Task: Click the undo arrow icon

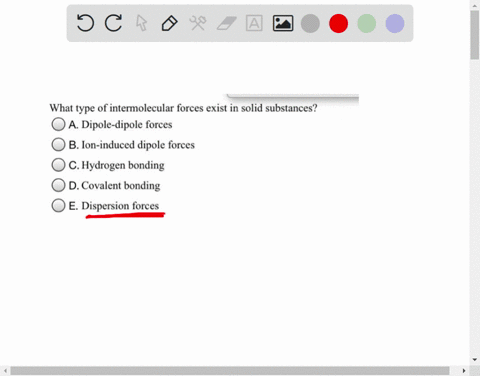Action: tap(85, 23)
